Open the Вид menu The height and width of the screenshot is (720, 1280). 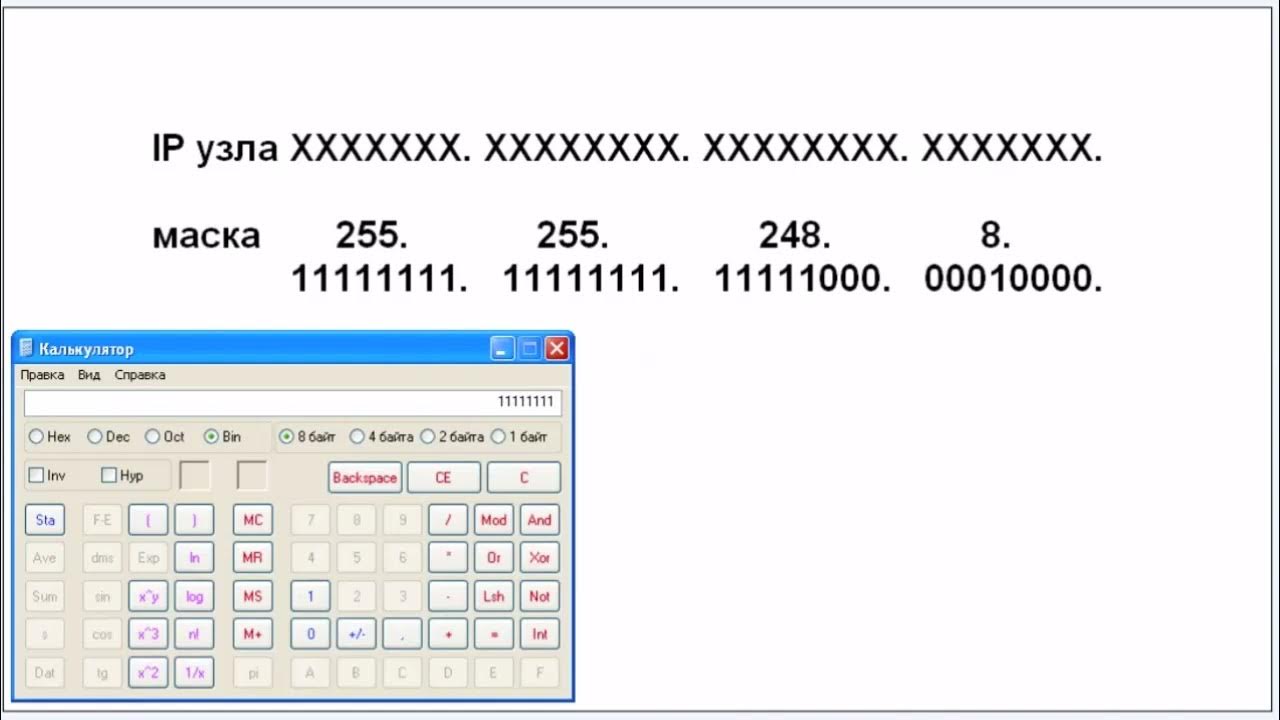click(89, 375)
